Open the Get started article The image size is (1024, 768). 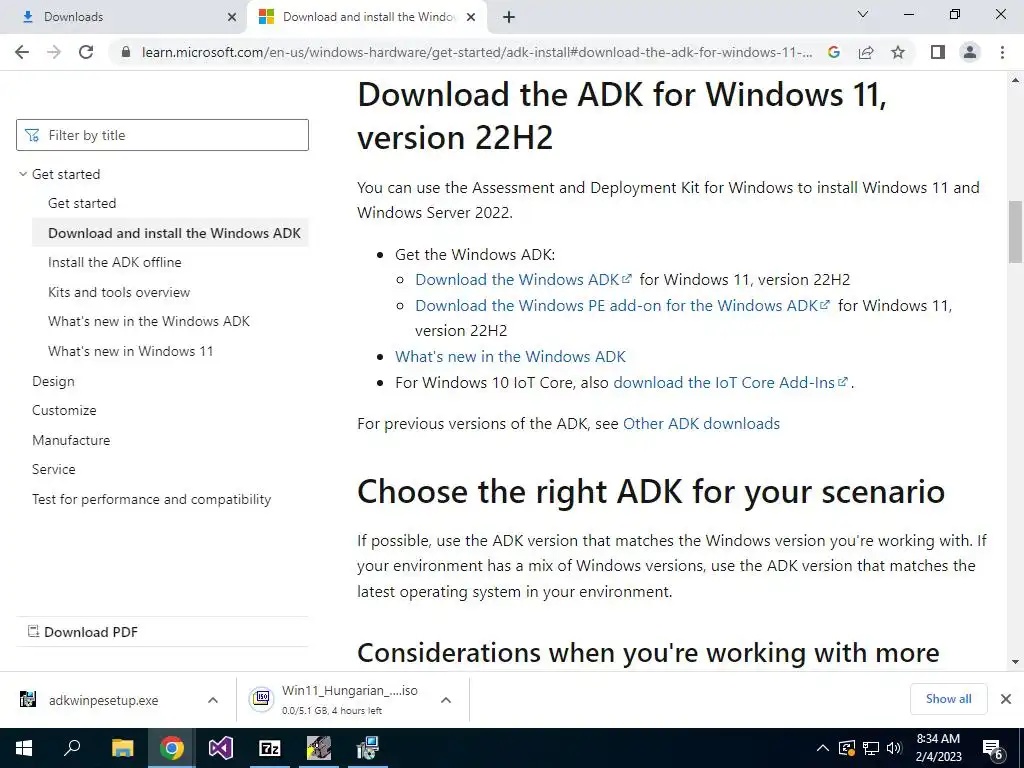[x=82, y=203]
